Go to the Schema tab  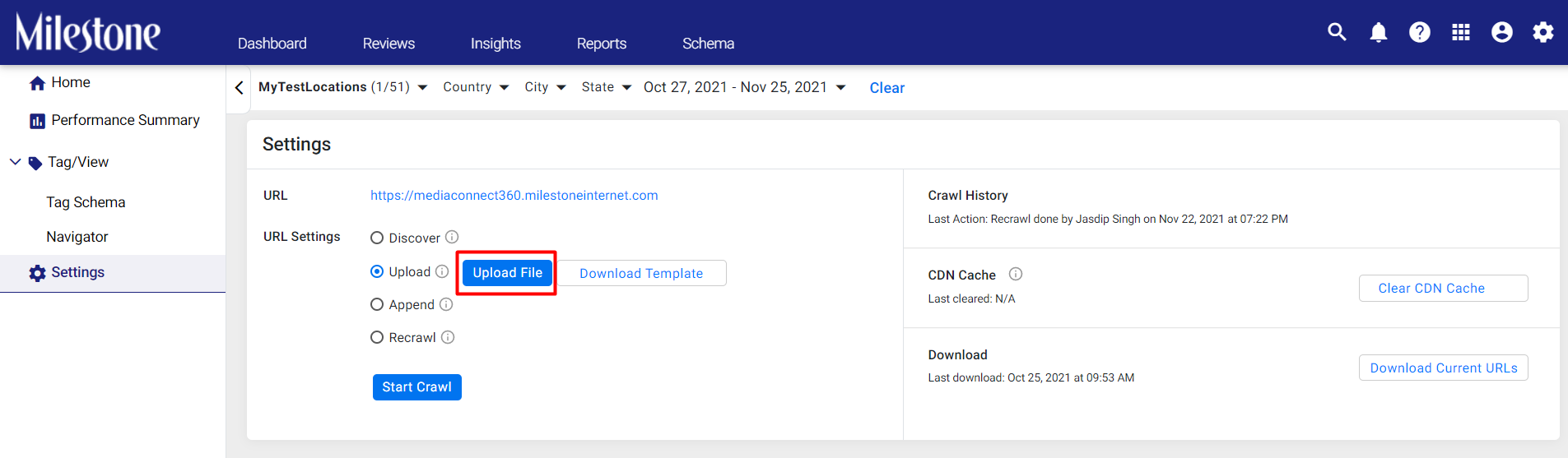click(708, 44)
